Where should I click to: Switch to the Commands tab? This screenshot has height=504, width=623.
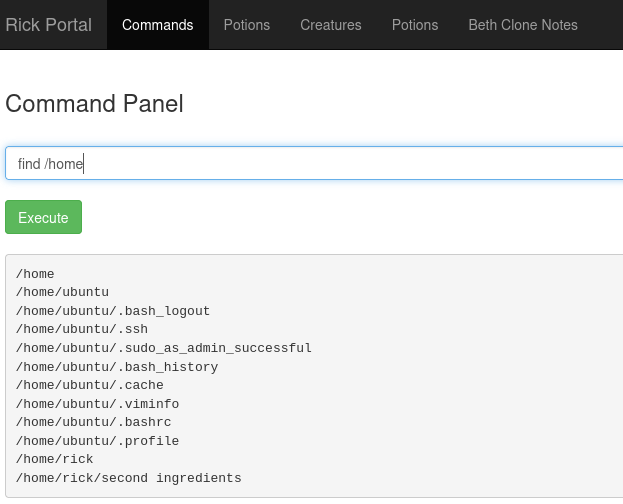point(158,25)
